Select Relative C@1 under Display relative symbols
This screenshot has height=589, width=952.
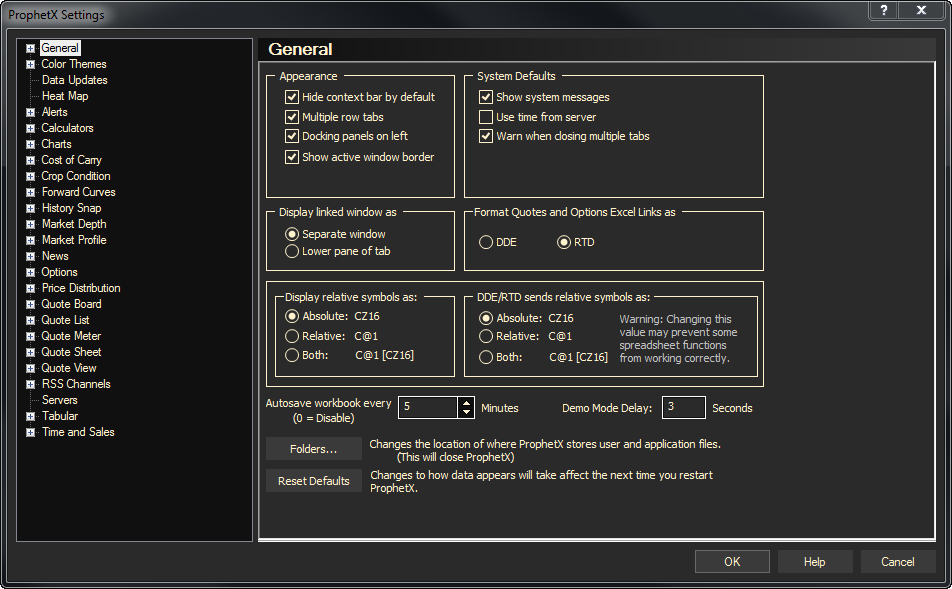pyautogui.click(x=292, y=336)
